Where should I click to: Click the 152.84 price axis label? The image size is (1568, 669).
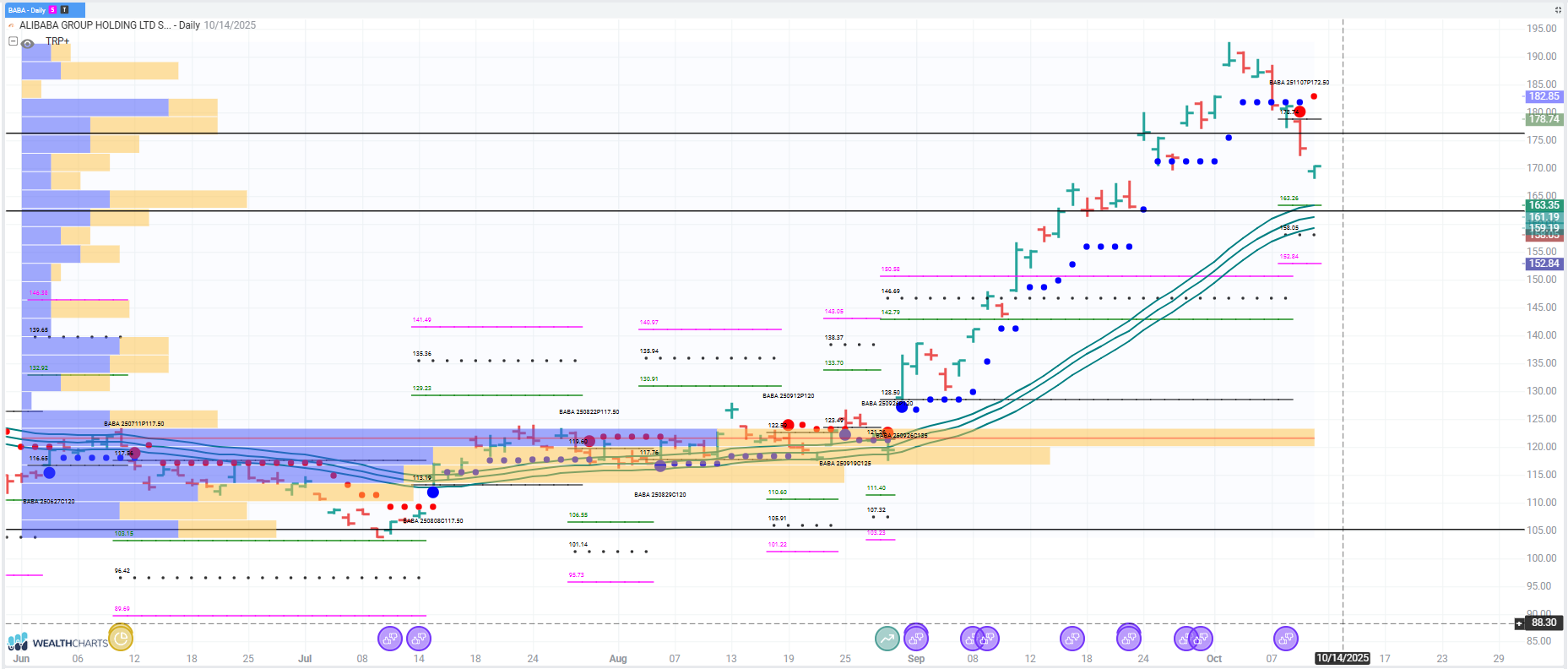pyautogui.click(x=1544, y=264)
